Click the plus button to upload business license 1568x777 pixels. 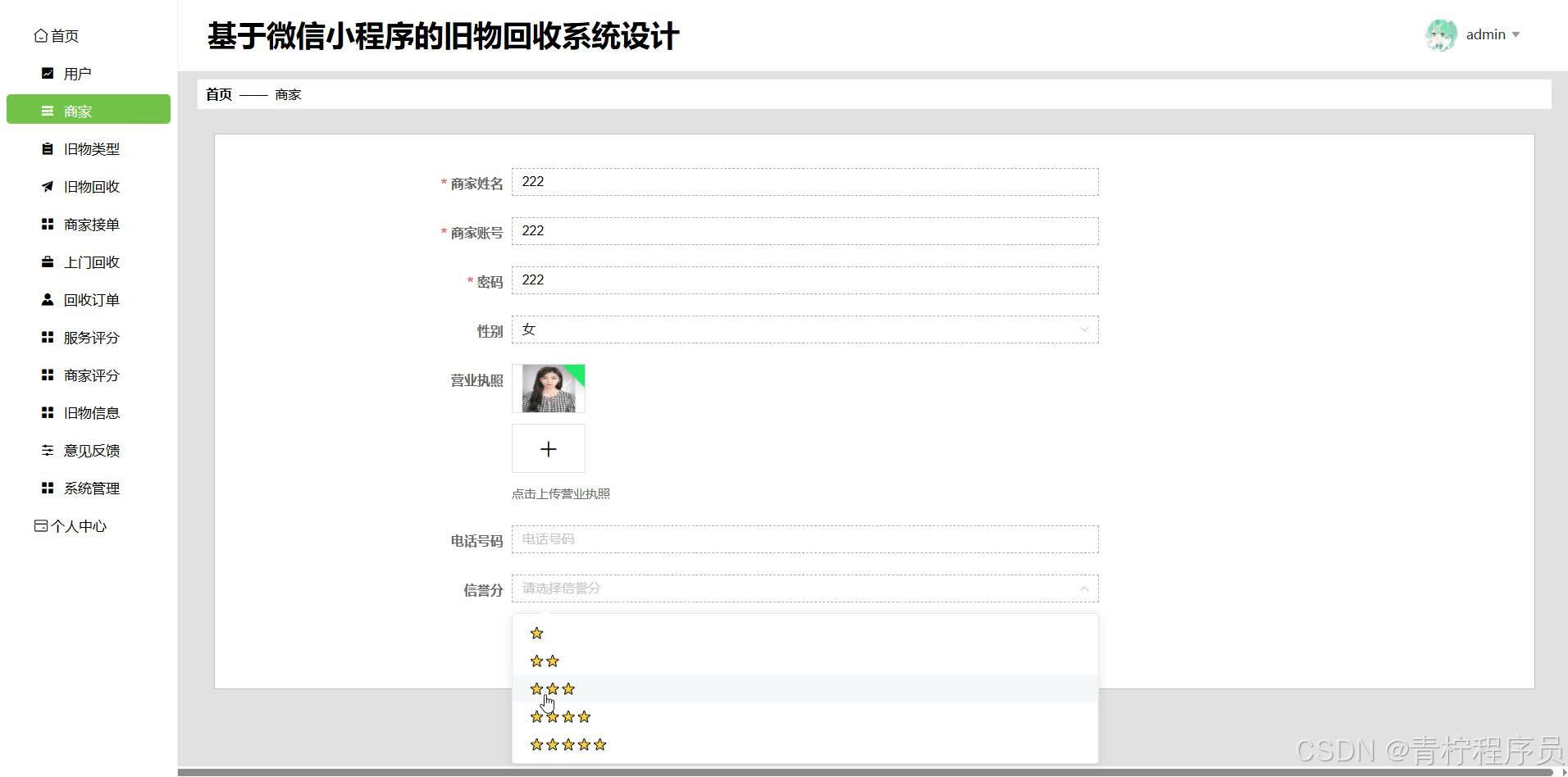pyautogui.click(x=548, y=448)
